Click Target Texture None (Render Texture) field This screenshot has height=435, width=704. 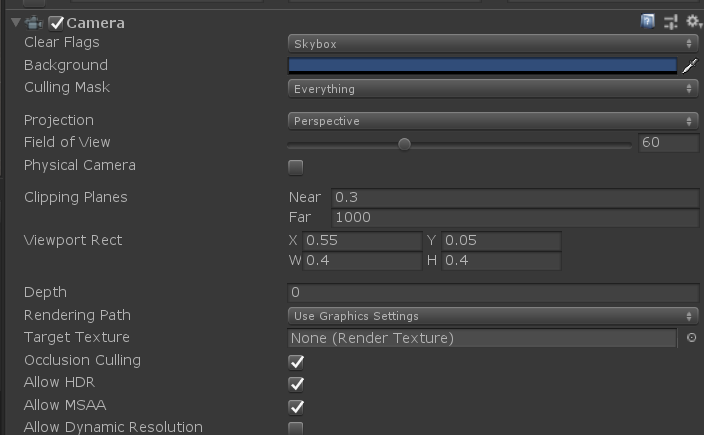(x=482, y=338)
